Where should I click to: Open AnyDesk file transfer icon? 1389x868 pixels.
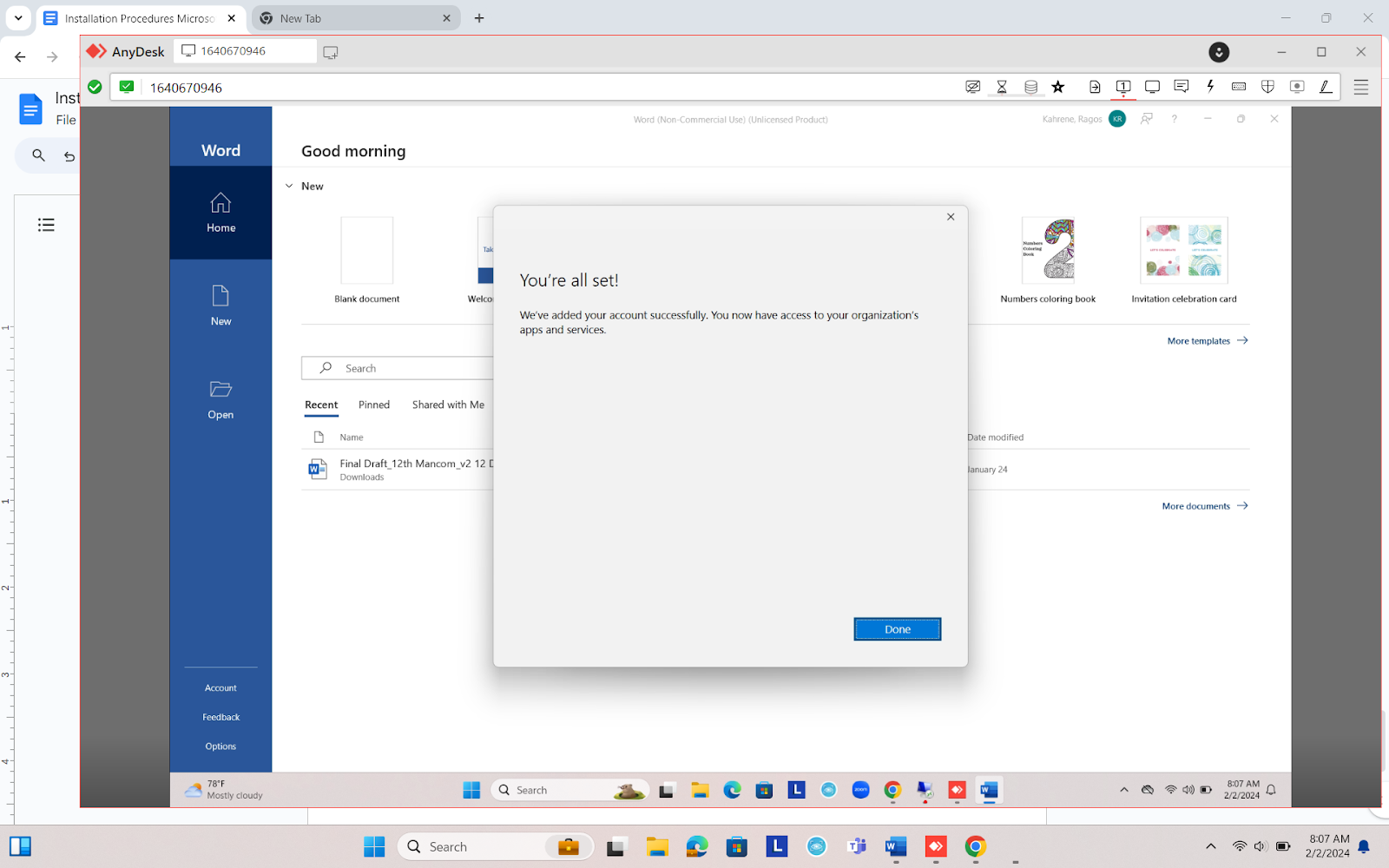point(1095,87)
